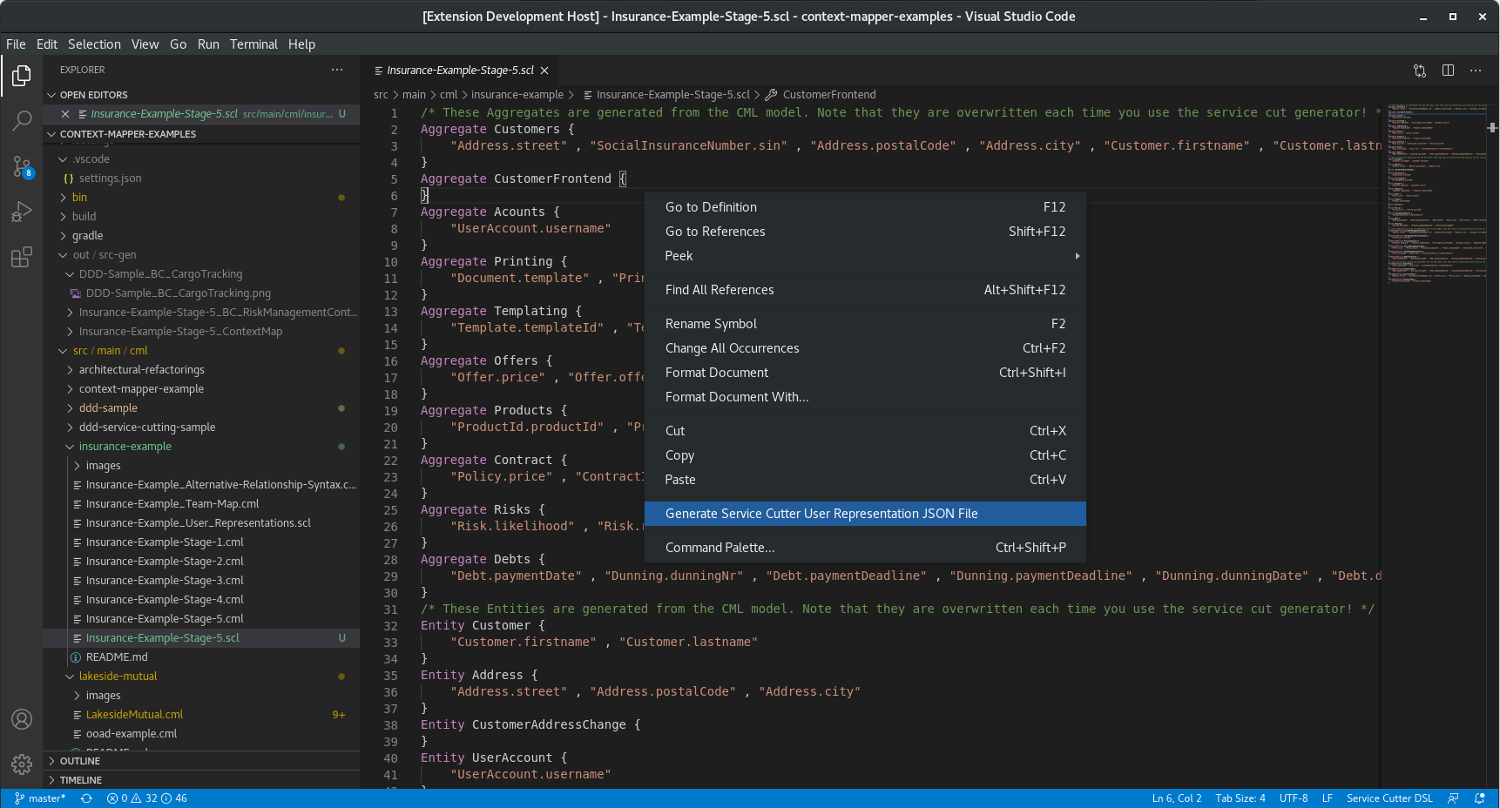Expand the architectural-refactorings folder
The image size is (1500, 808).
click(140, 370)
